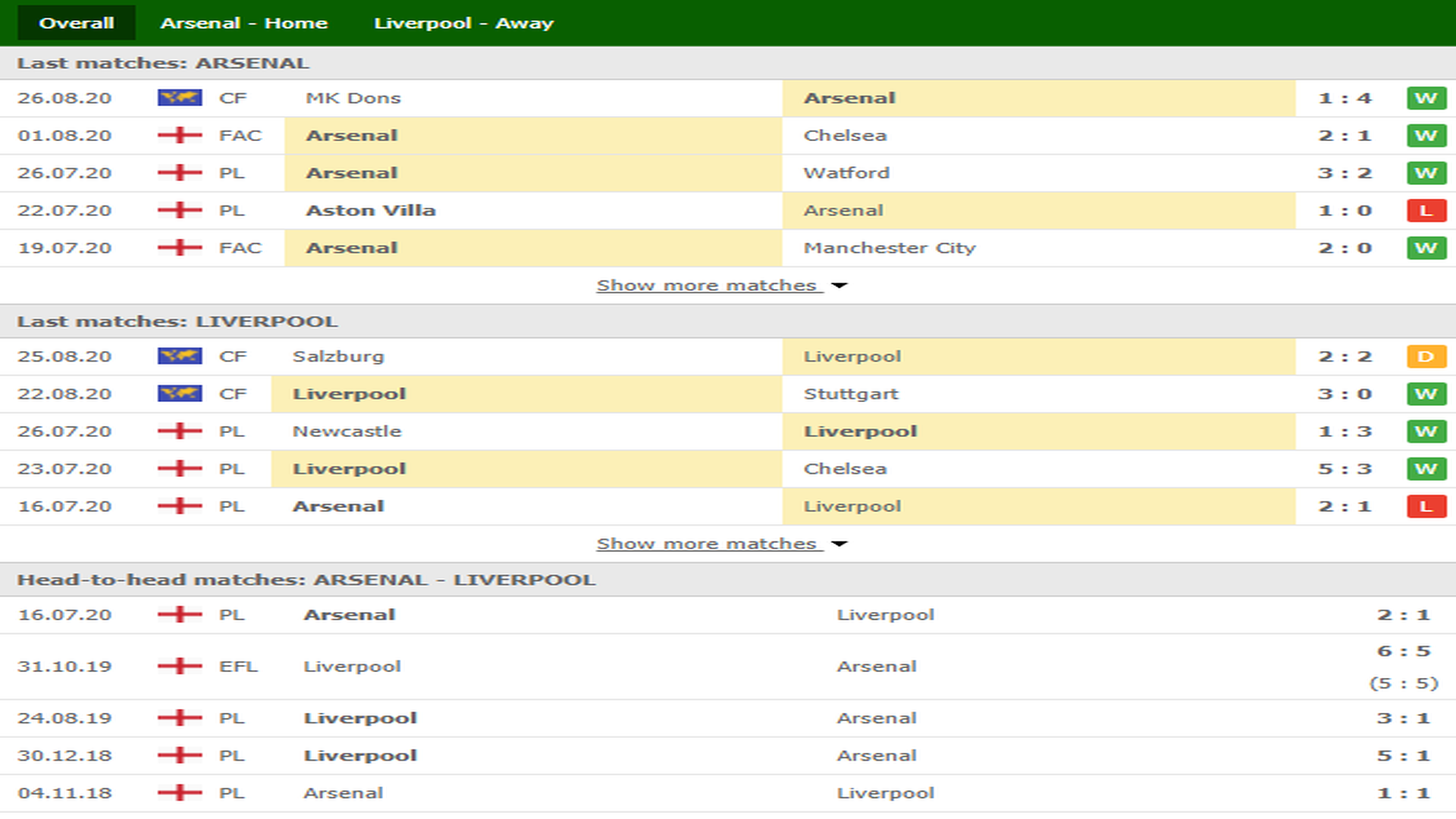Expand arrow beside Arsenal's Show more matches
1456x819 pixels.
tap(839, 286)
